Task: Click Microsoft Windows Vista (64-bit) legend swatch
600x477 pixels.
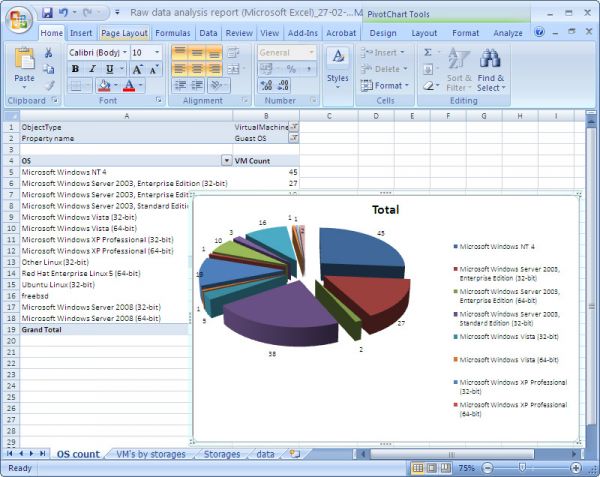Action: 455,359
